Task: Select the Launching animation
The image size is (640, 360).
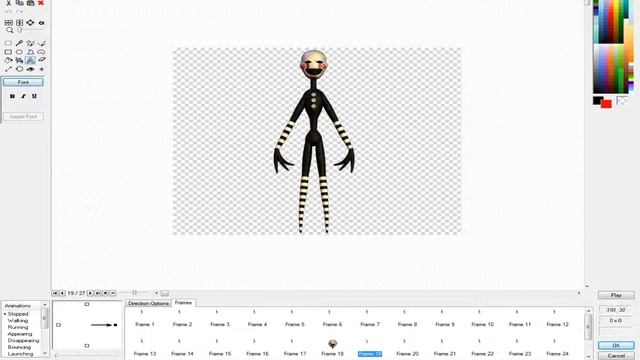Action: coord(20,354)
